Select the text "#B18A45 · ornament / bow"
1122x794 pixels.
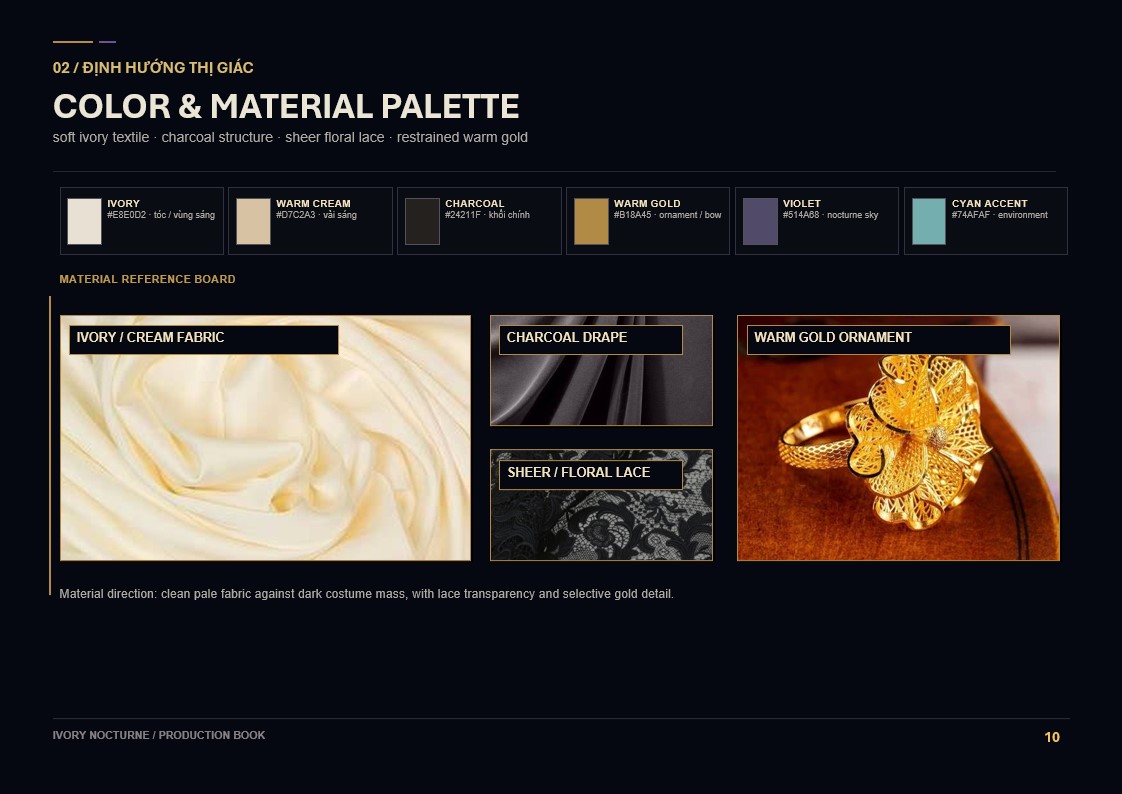(668, 215)
